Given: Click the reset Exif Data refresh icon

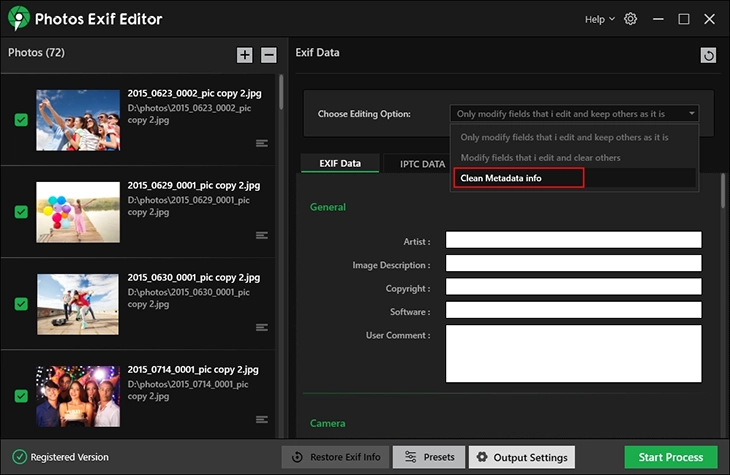Looking at the screenshot, I should click(709, 56).
